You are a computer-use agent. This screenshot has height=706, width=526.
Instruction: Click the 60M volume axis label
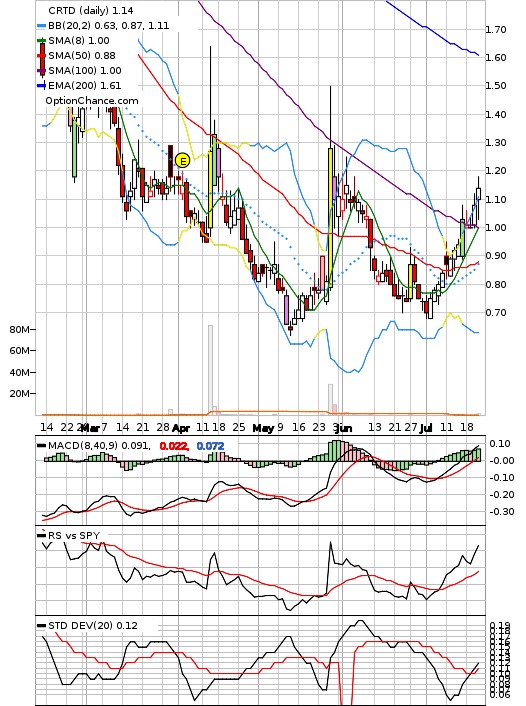click(19, 350)
